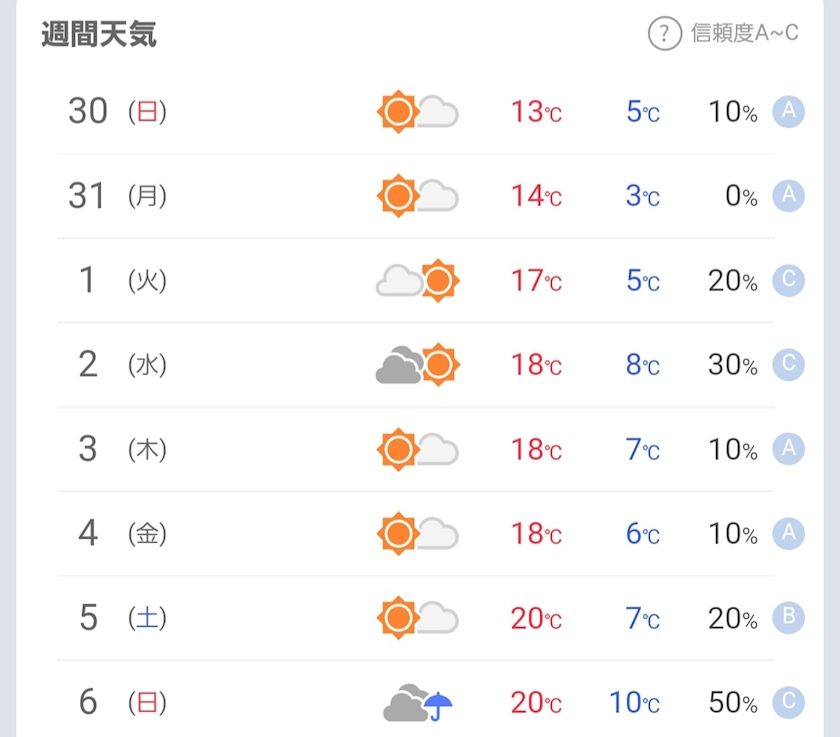The width and height of the screenshot is (840, 737).
Task: Select the 4 (金) forecast date
Action: [x=122, y=533]
